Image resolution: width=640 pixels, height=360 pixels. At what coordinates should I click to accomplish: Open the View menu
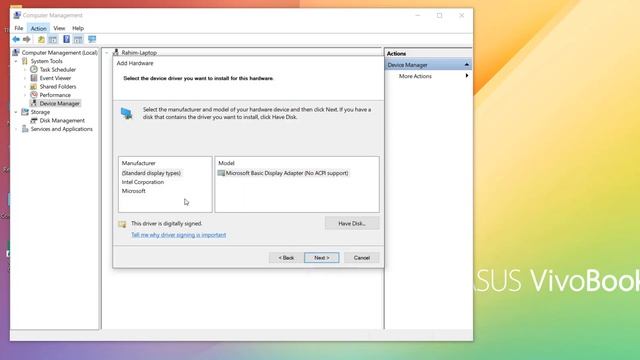click(59, 28)
